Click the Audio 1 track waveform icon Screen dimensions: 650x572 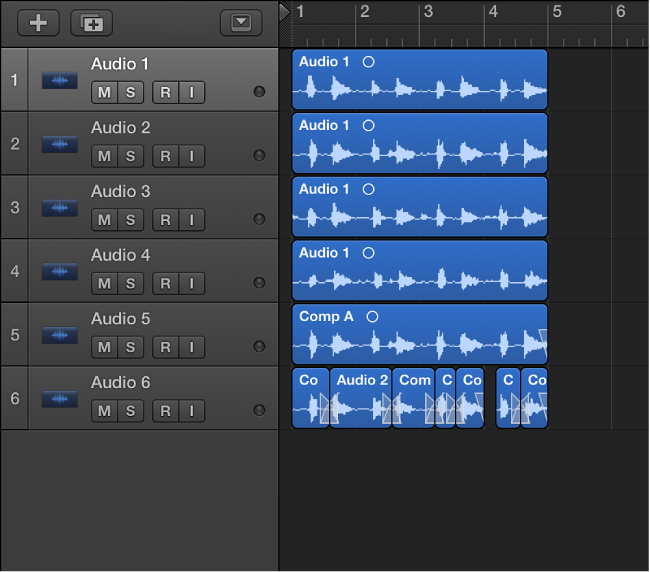(59, 80)
